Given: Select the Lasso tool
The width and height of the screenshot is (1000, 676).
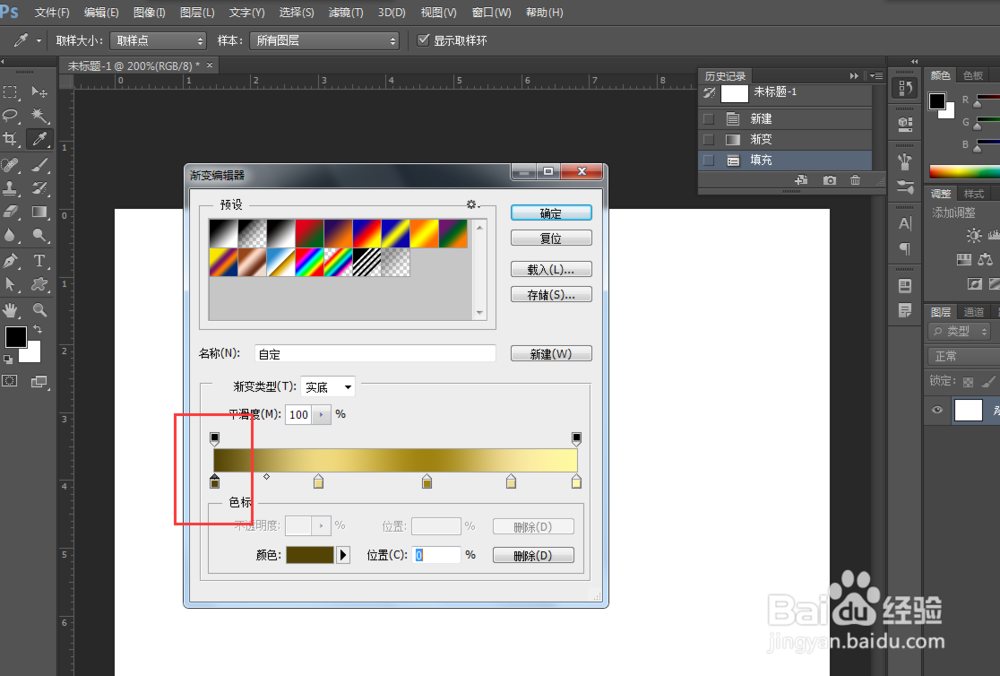Looking at the screenshot, I should click(11, 115).
